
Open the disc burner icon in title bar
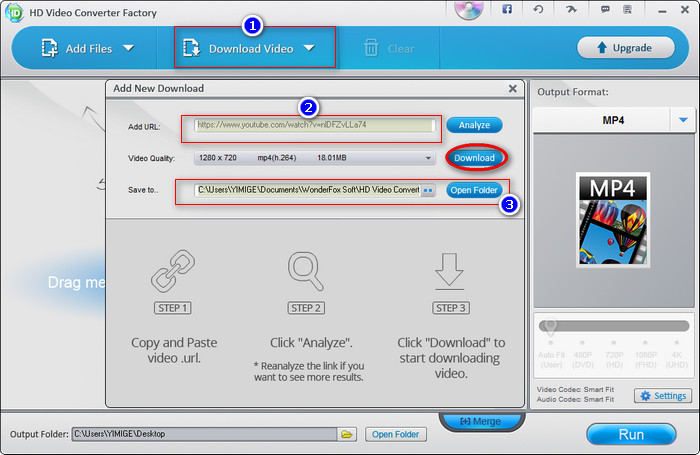469,10
